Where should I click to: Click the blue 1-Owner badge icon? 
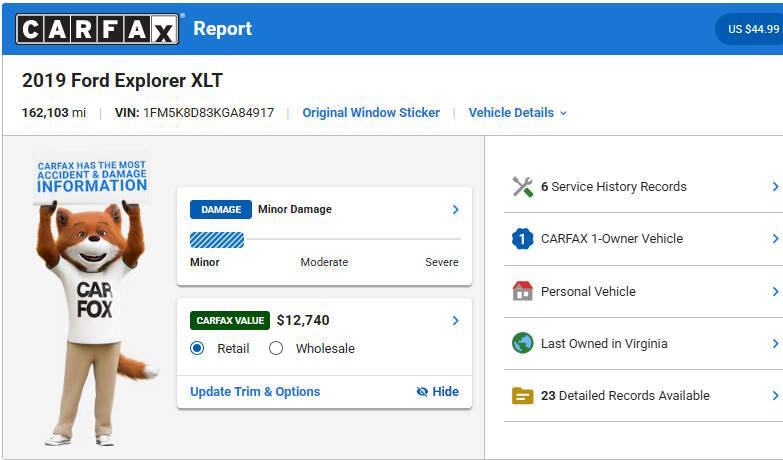[x=522, y=239]
